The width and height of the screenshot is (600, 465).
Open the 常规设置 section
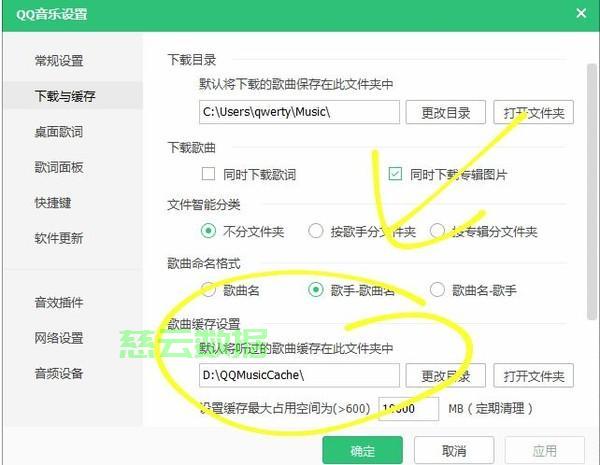(59, 60)
